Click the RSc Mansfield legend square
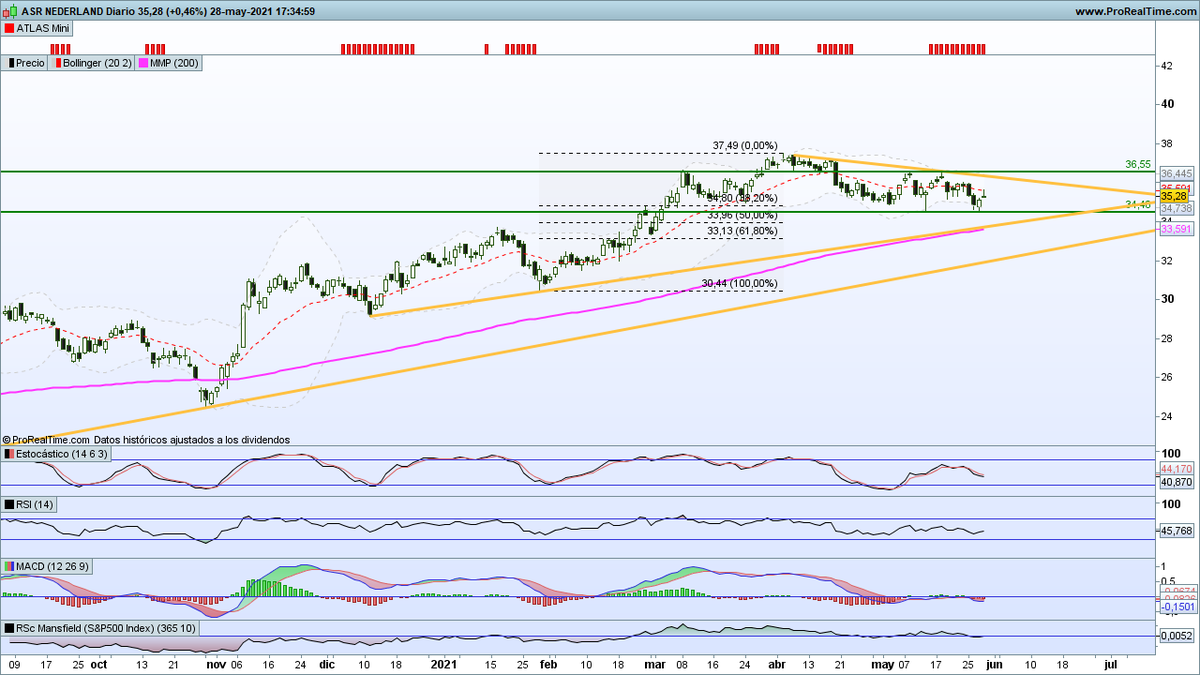Viewport: 1200px width, 675px height. click(x=9, y=628)
